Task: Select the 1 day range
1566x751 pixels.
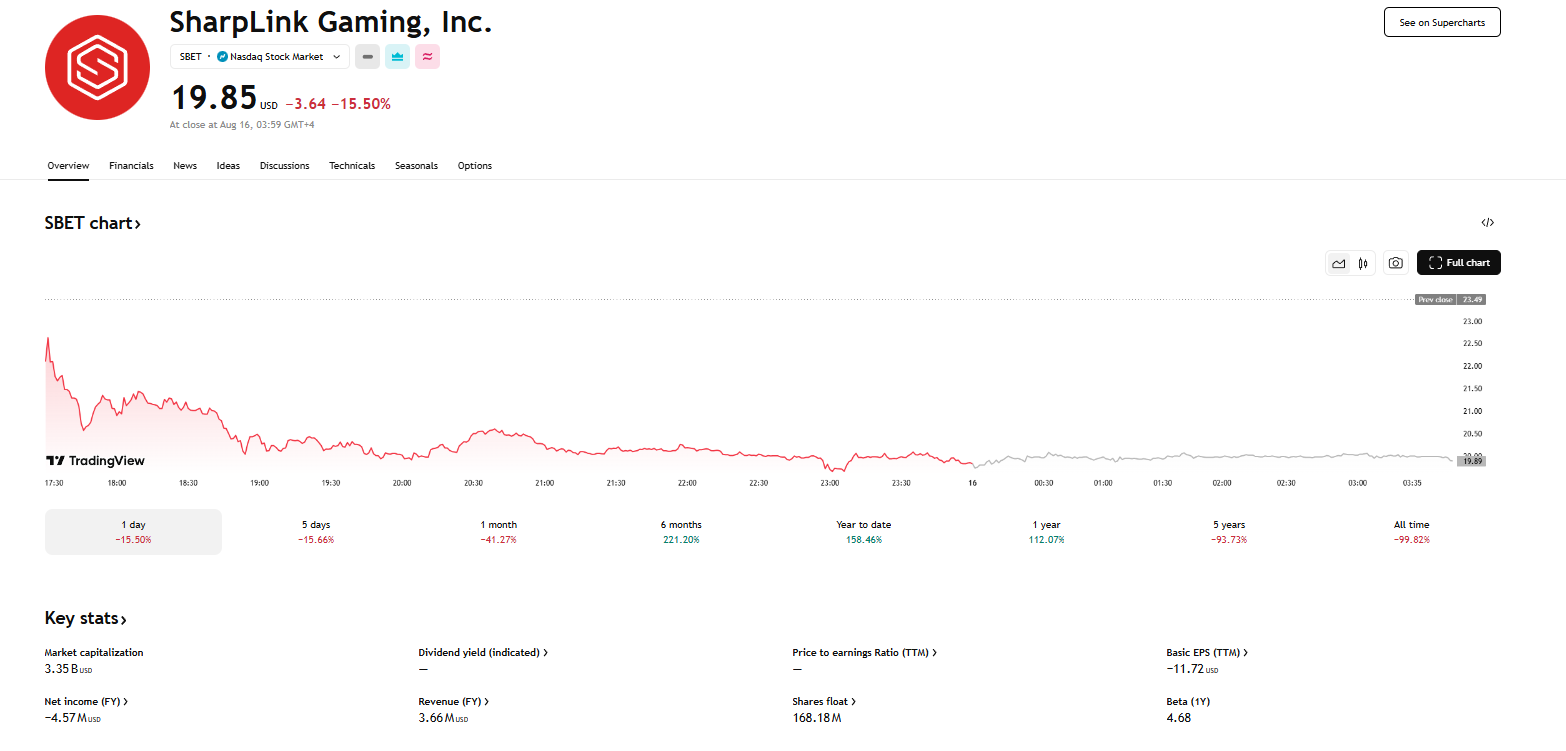Action: [x=133, y=532]
